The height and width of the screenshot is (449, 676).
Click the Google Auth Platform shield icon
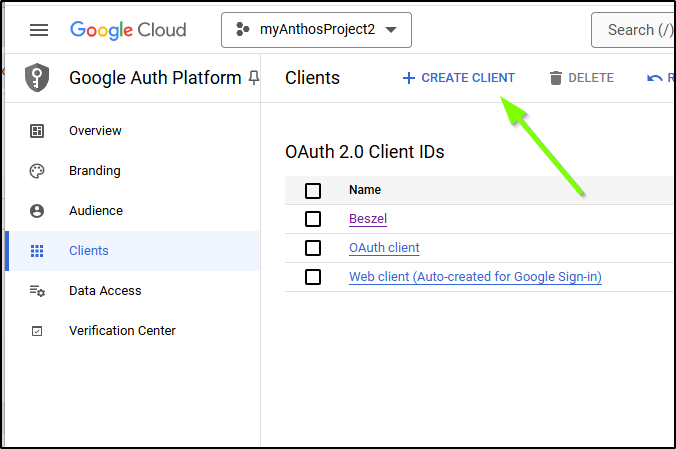[37, 78]
